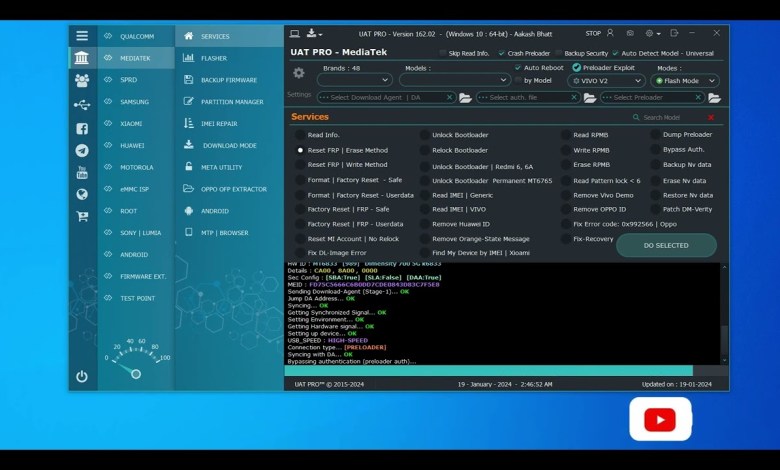The image size is (780, 470).
Task: Open the Telegram icon in left sidebar
Action: point(82,150)
